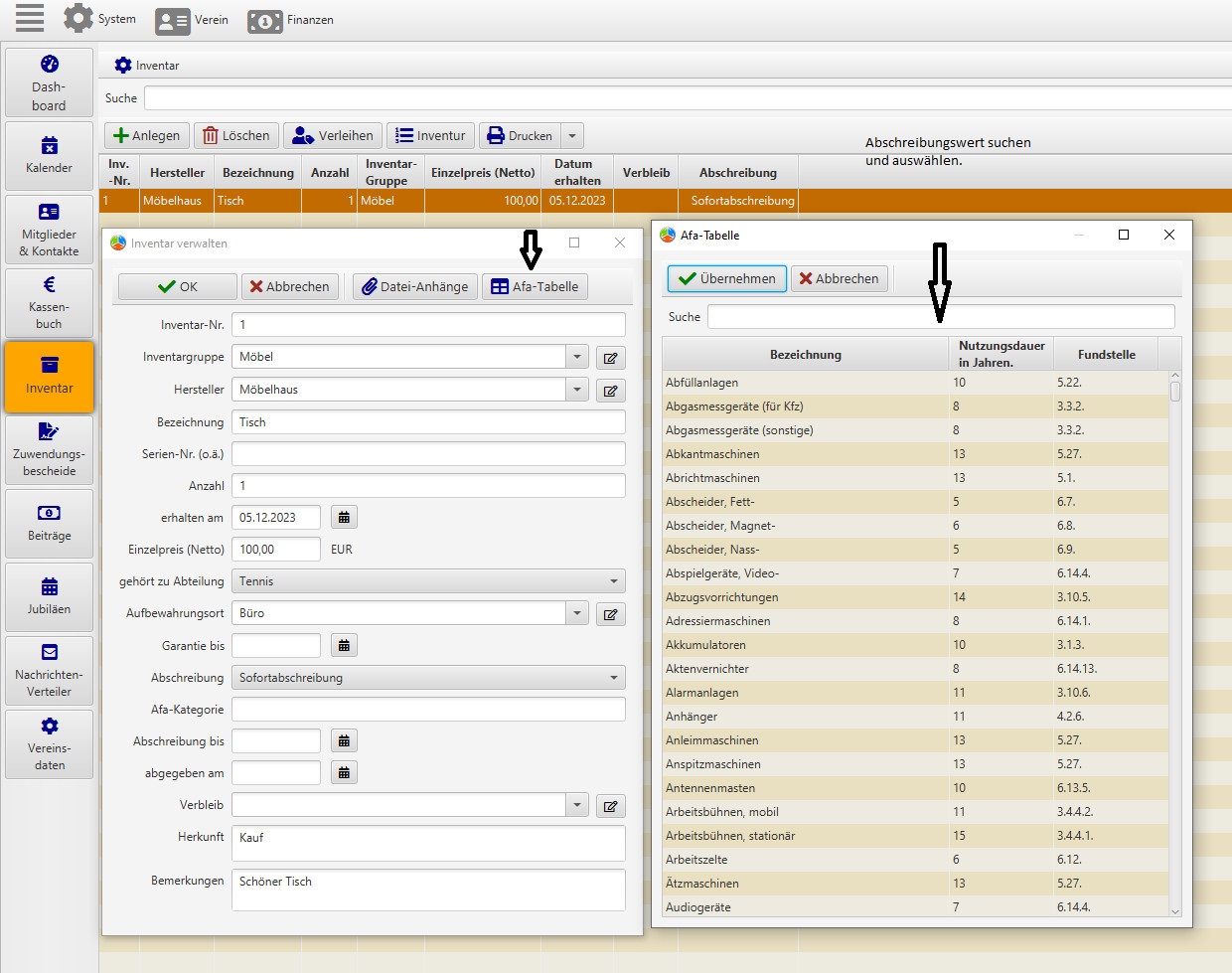Open Abschreibung type dropdown
Screen dimensions: 1232x973
[x=428, y=678]
